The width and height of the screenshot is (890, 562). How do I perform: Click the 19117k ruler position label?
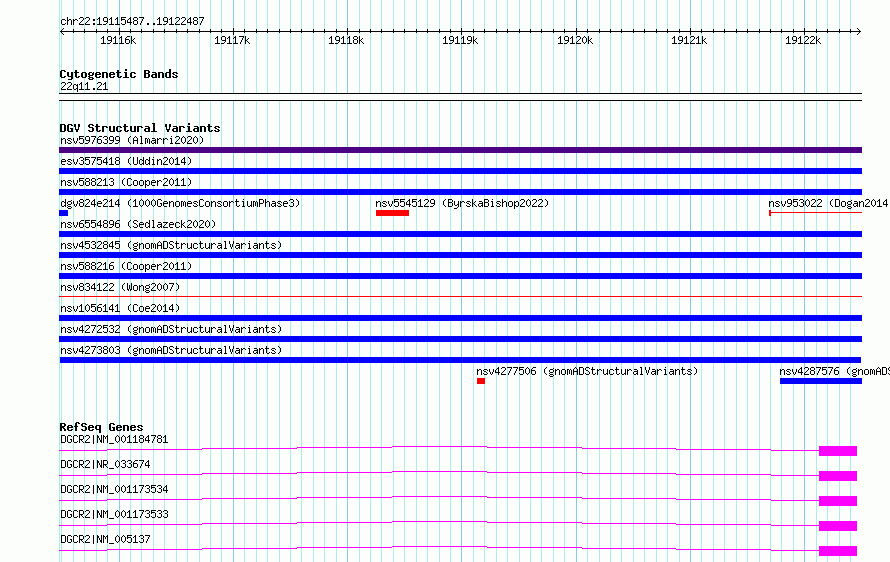coord(232,40)
